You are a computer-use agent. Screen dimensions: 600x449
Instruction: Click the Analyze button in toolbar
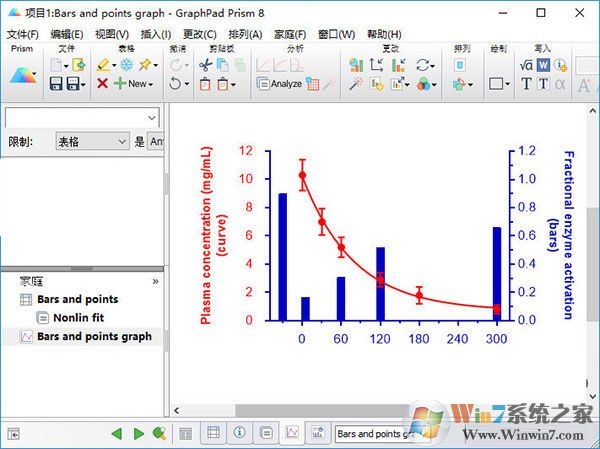279,84
